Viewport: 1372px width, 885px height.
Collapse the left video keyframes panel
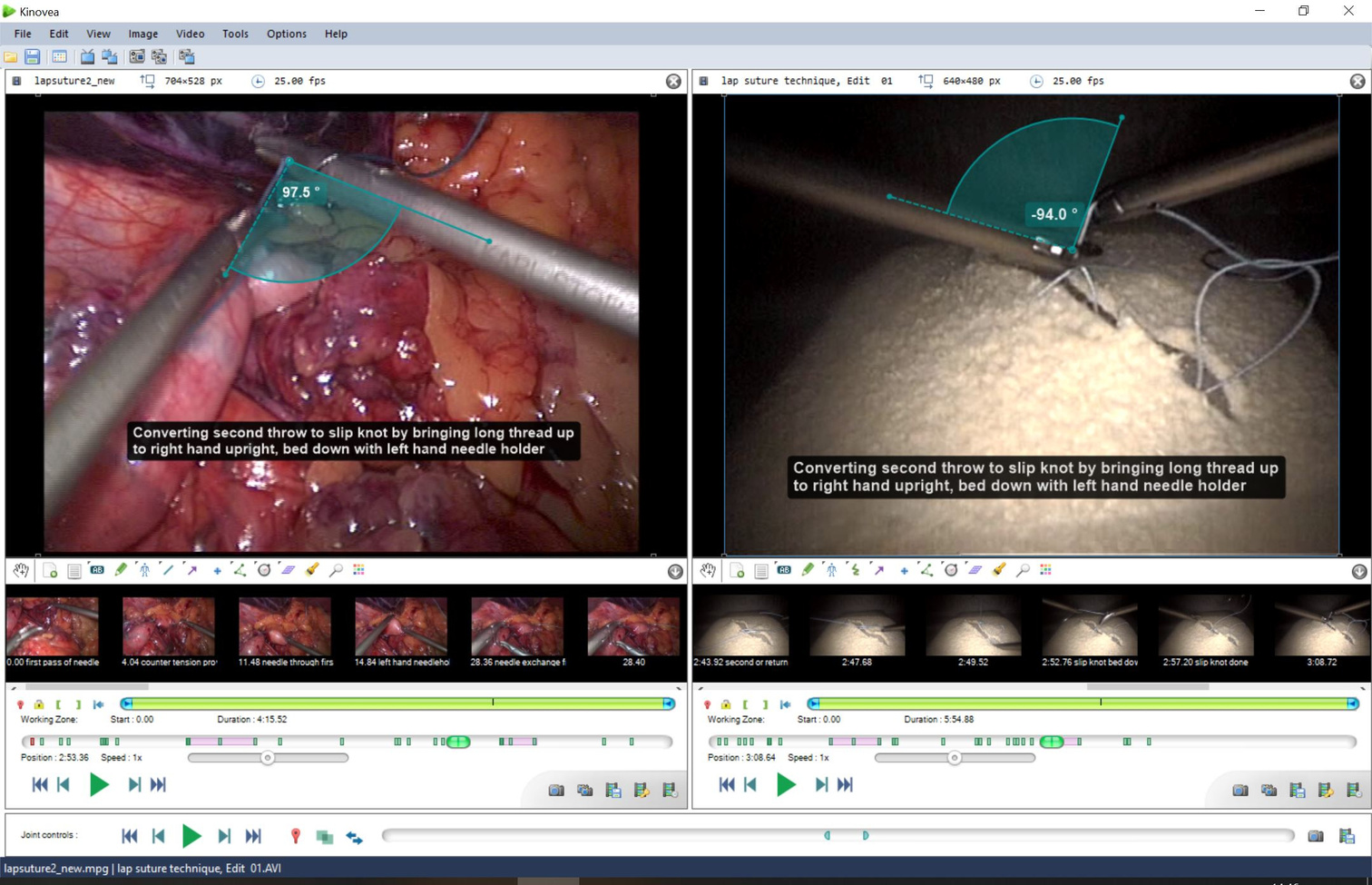[675, 571]
